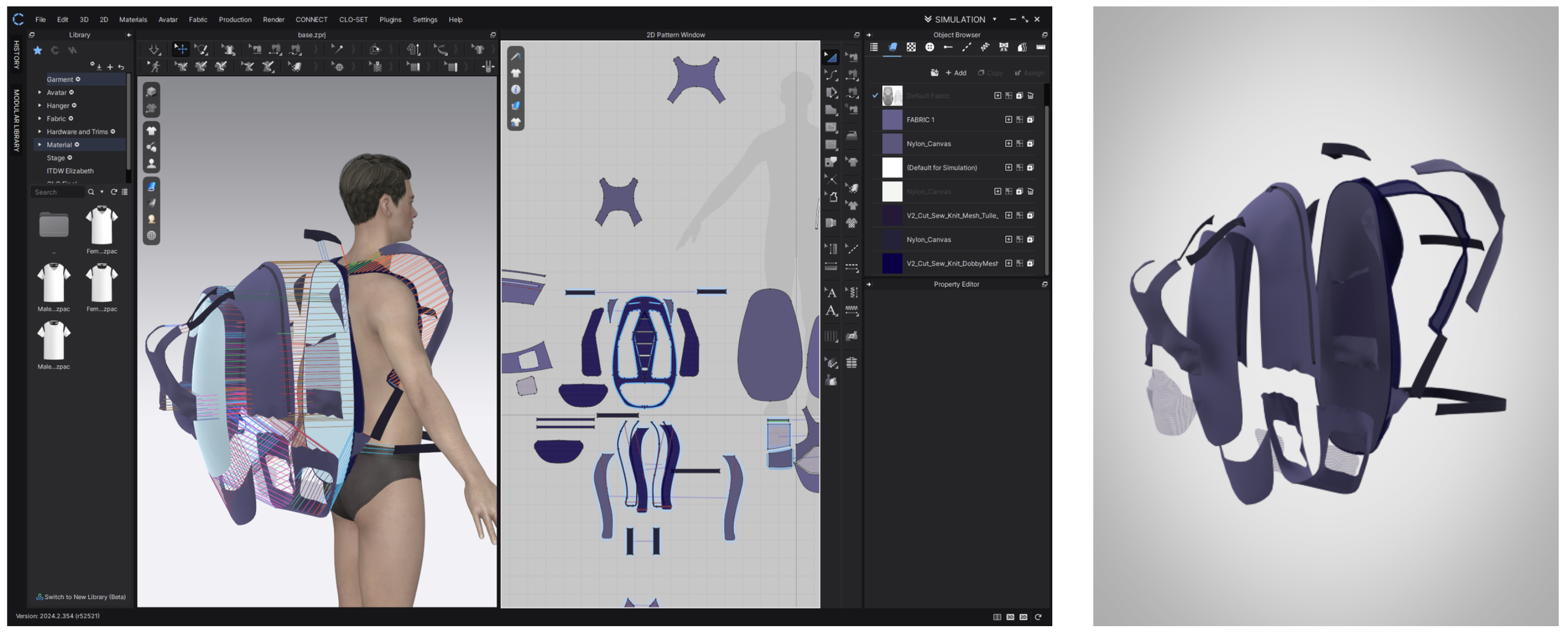Open the Fabric tab in Object Browser
Screen dimensions: 1568x636
893,48
